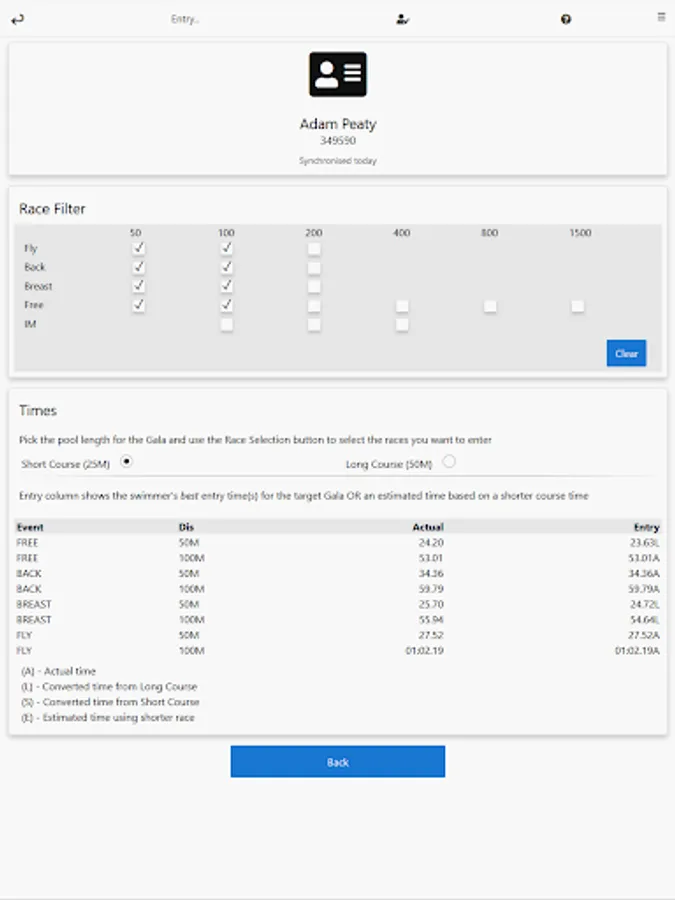Click the Entry column header
The image size is (675, 900).
point(646,527)
